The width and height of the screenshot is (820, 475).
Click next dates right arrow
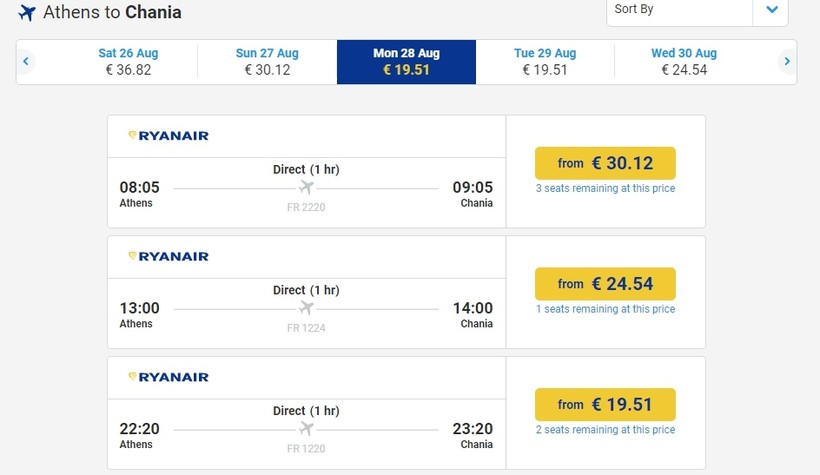[787, 62]
